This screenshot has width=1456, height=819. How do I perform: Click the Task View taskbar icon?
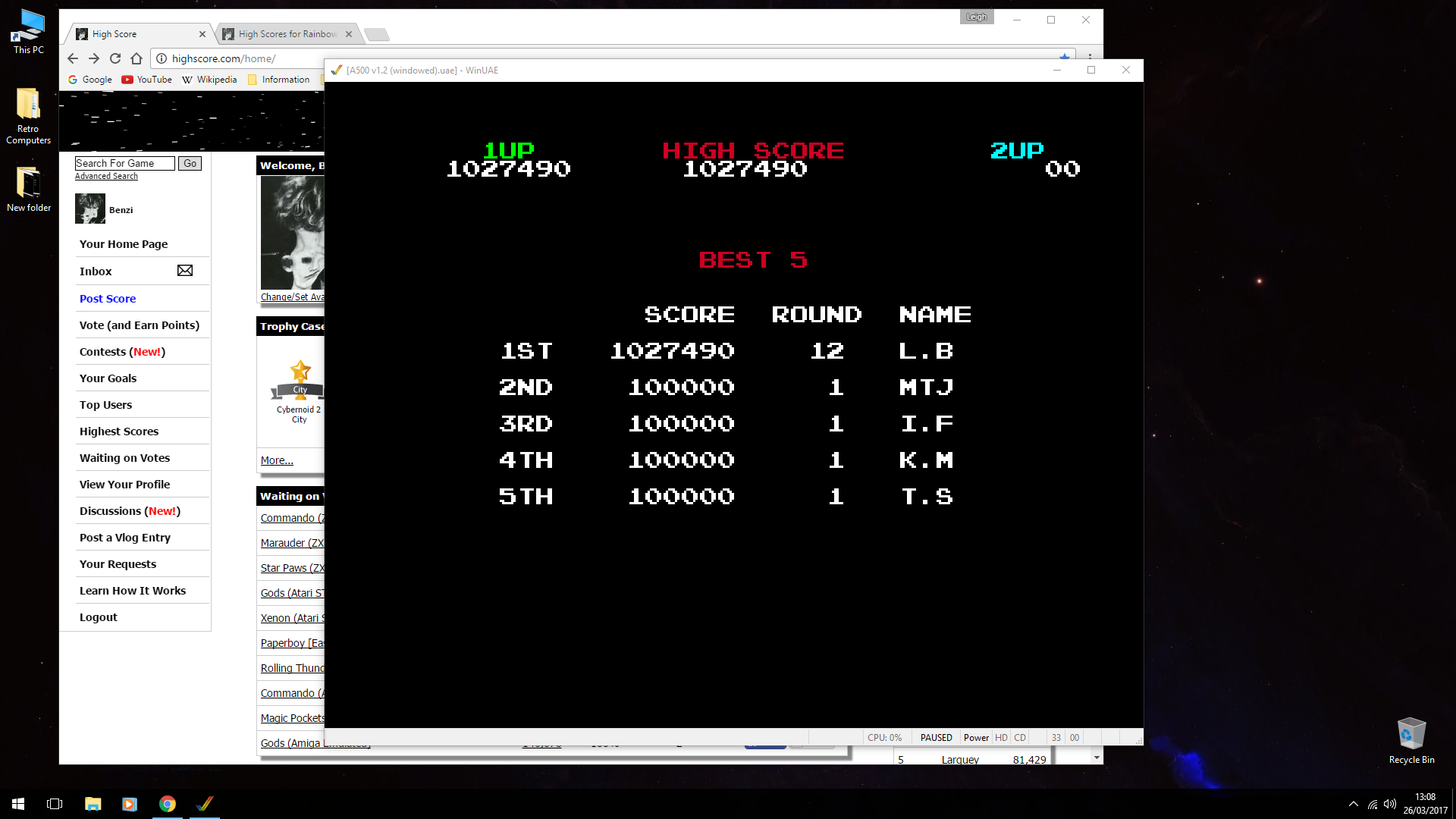55,804
